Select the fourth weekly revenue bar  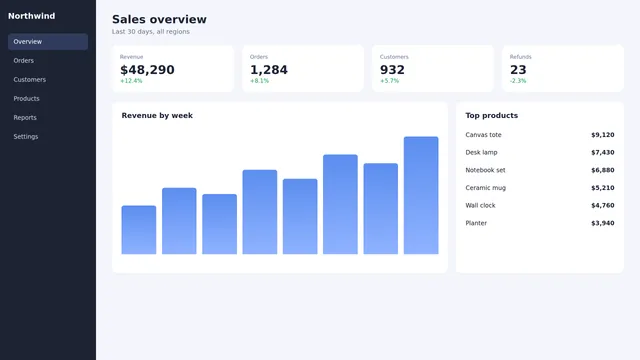tap(260, 212)
